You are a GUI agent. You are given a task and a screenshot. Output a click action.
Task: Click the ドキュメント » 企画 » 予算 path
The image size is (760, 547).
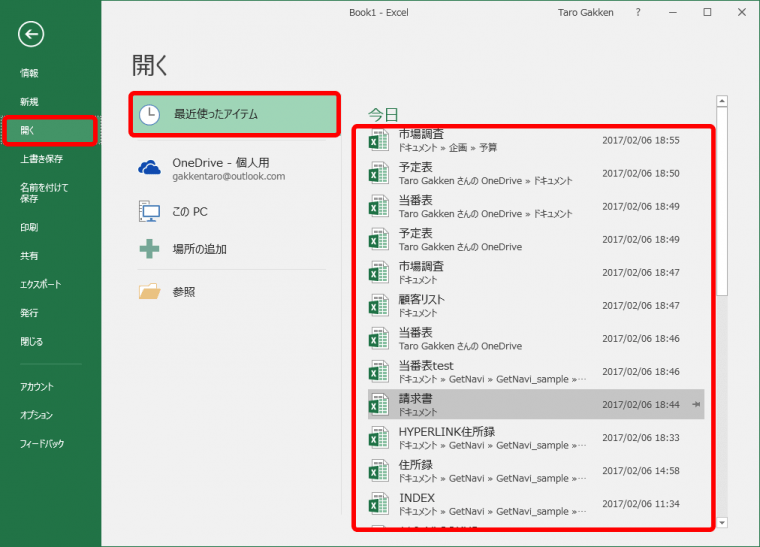coord(448,147)
